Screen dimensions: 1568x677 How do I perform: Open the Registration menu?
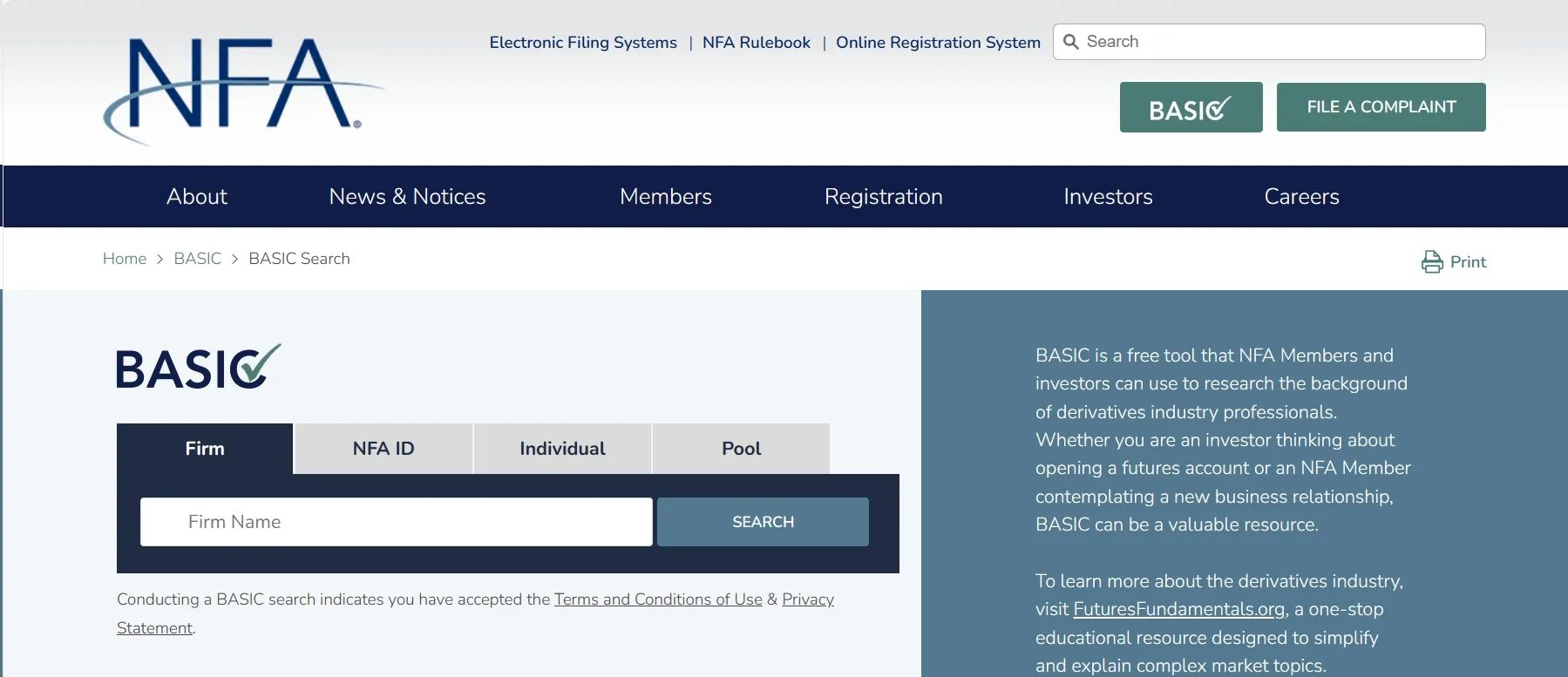coord(884,197)
